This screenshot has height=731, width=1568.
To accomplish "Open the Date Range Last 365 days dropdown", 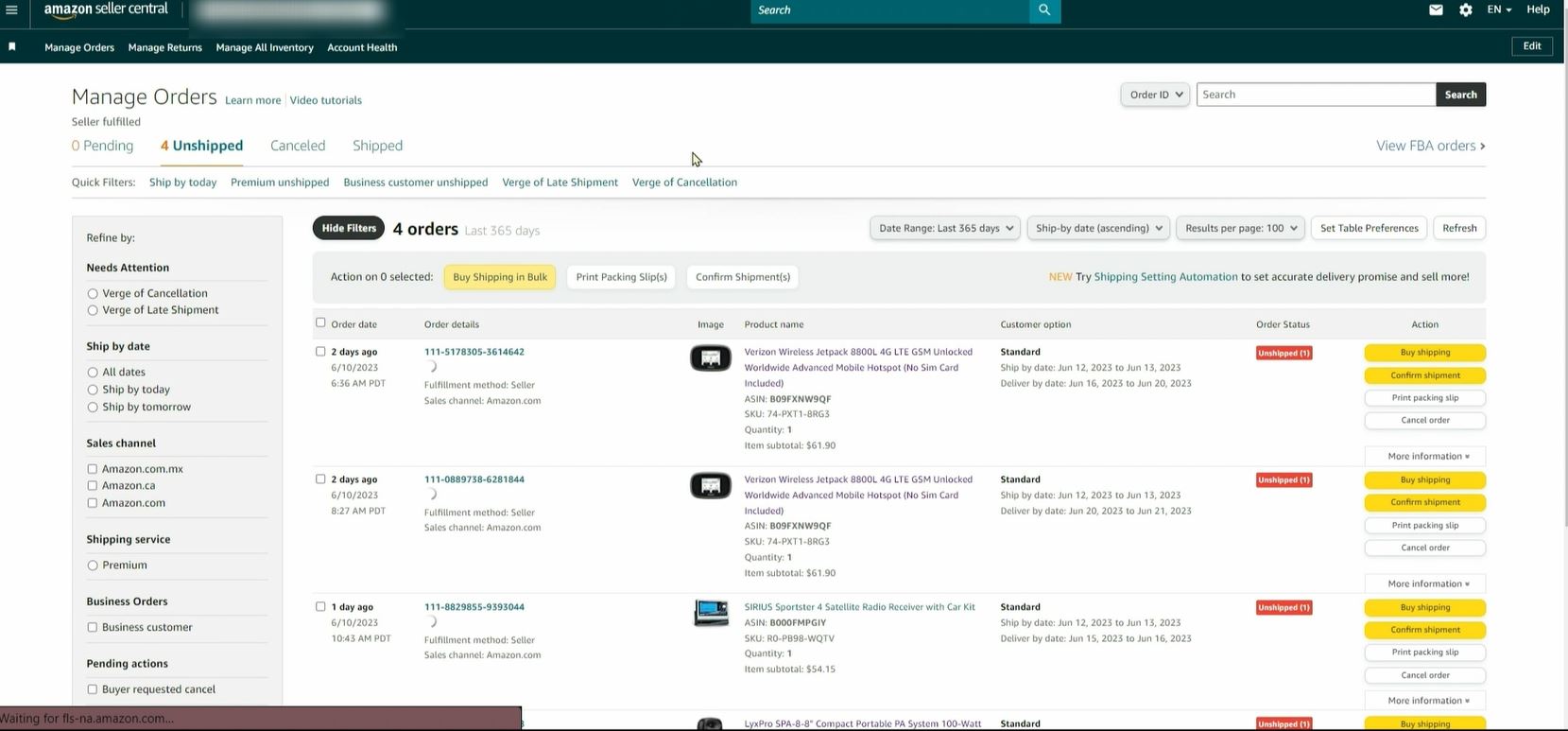I will [x=945, y=228].
